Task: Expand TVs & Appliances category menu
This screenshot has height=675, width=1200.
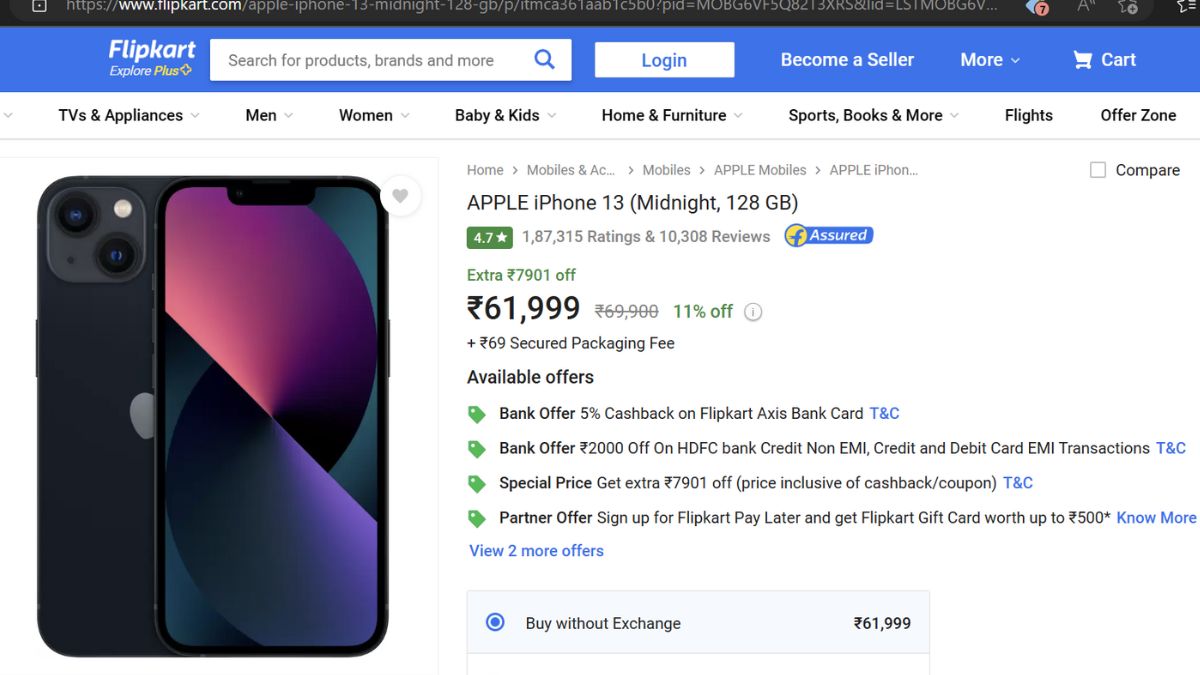Action: click(x=129, y=115)
